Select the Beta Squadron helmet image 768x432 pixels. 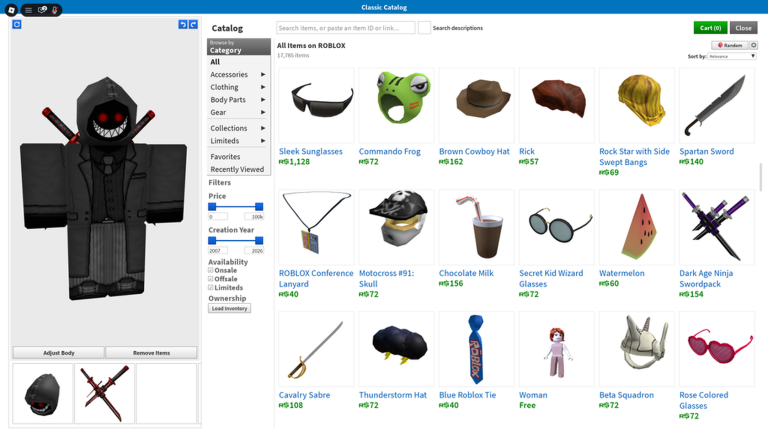coord(637,349)
